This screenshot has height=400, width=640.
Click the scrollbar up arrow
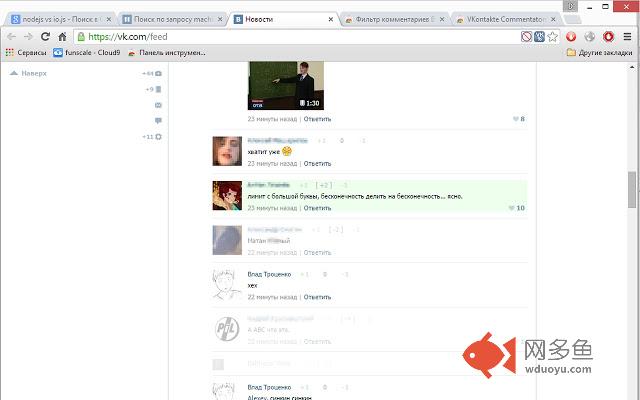(632, 67)
